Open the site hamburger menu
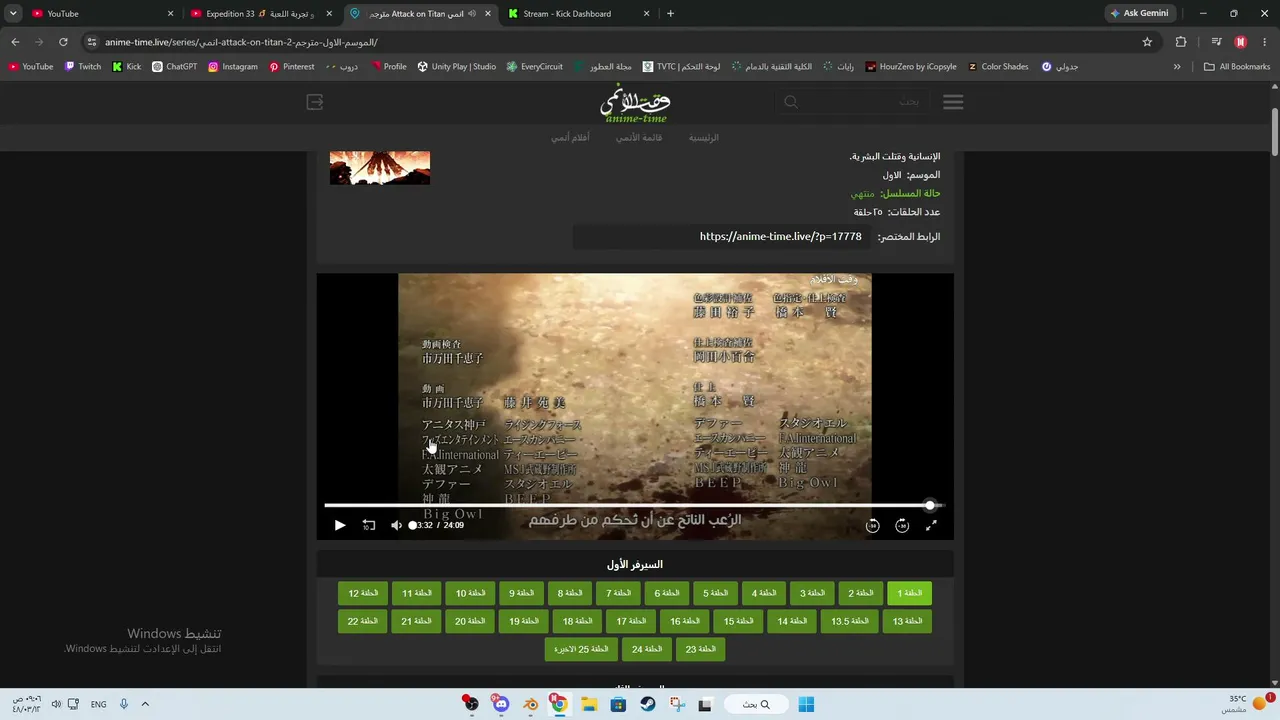Viewport: 1280px width, 720px height. [953, 102]
